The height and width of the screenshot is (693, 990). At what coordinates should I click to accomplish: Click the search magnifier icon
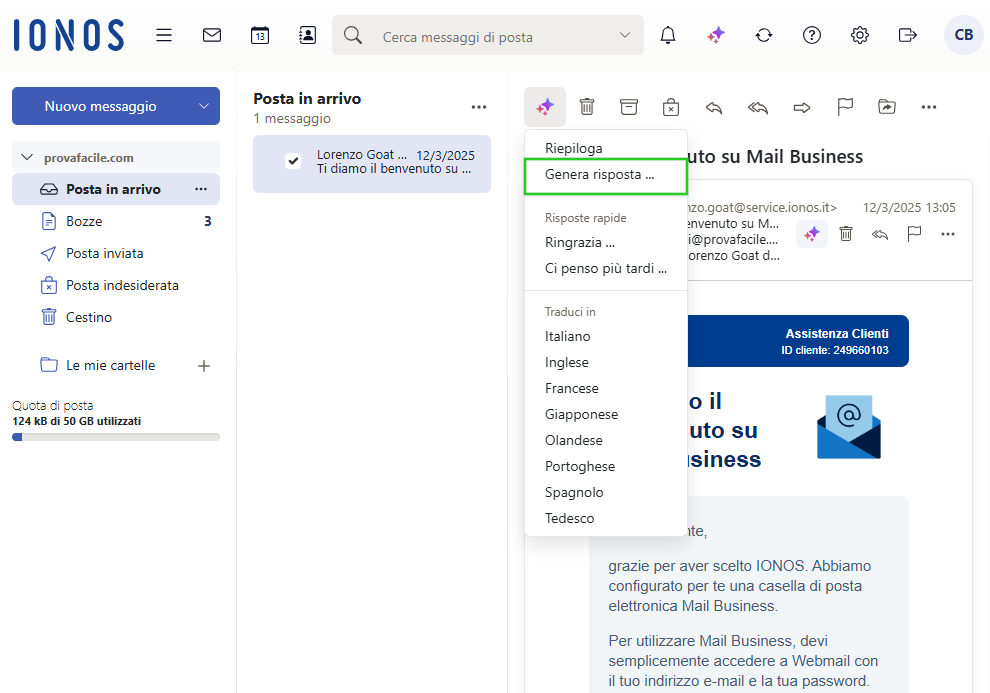[x=353, y=35]
